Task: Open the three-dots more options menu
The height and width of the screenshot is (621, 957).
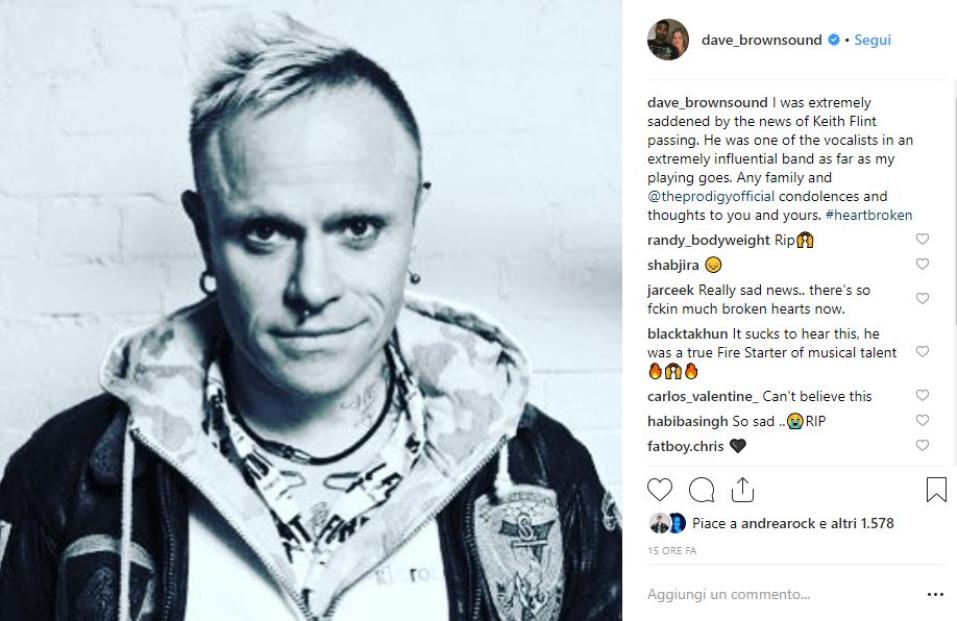Action: 935,594
